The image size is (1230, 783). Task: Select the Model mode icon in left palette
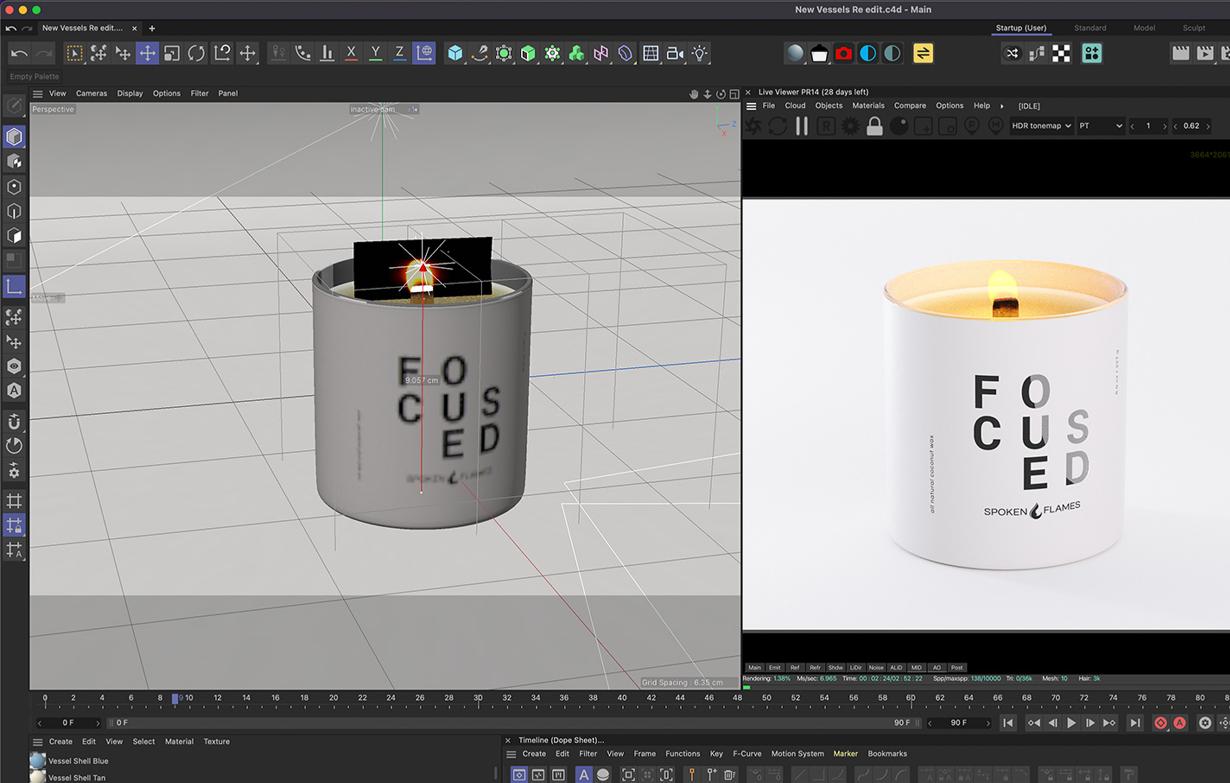point(14,136)
